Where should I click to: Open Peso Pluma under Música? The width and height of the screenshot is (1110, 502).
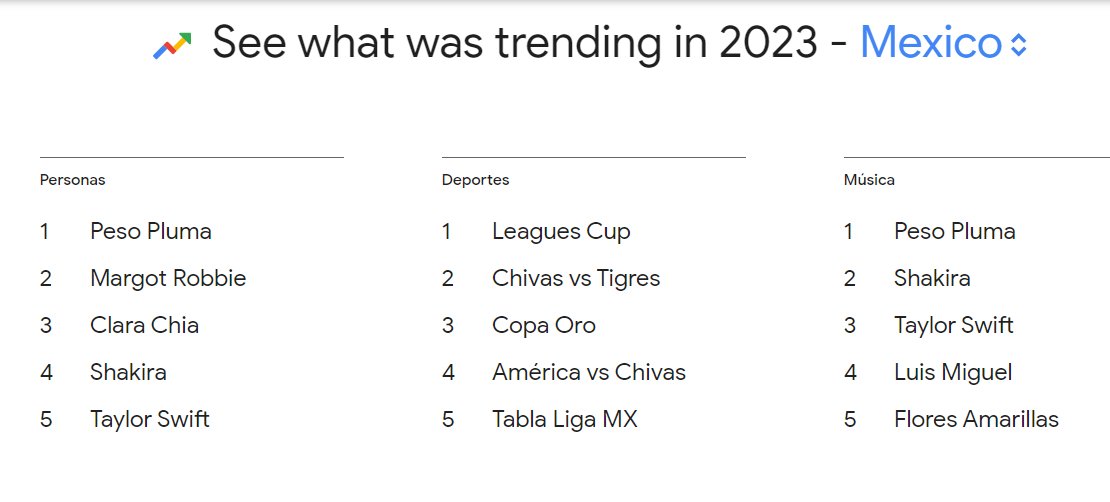pos(955,231)
